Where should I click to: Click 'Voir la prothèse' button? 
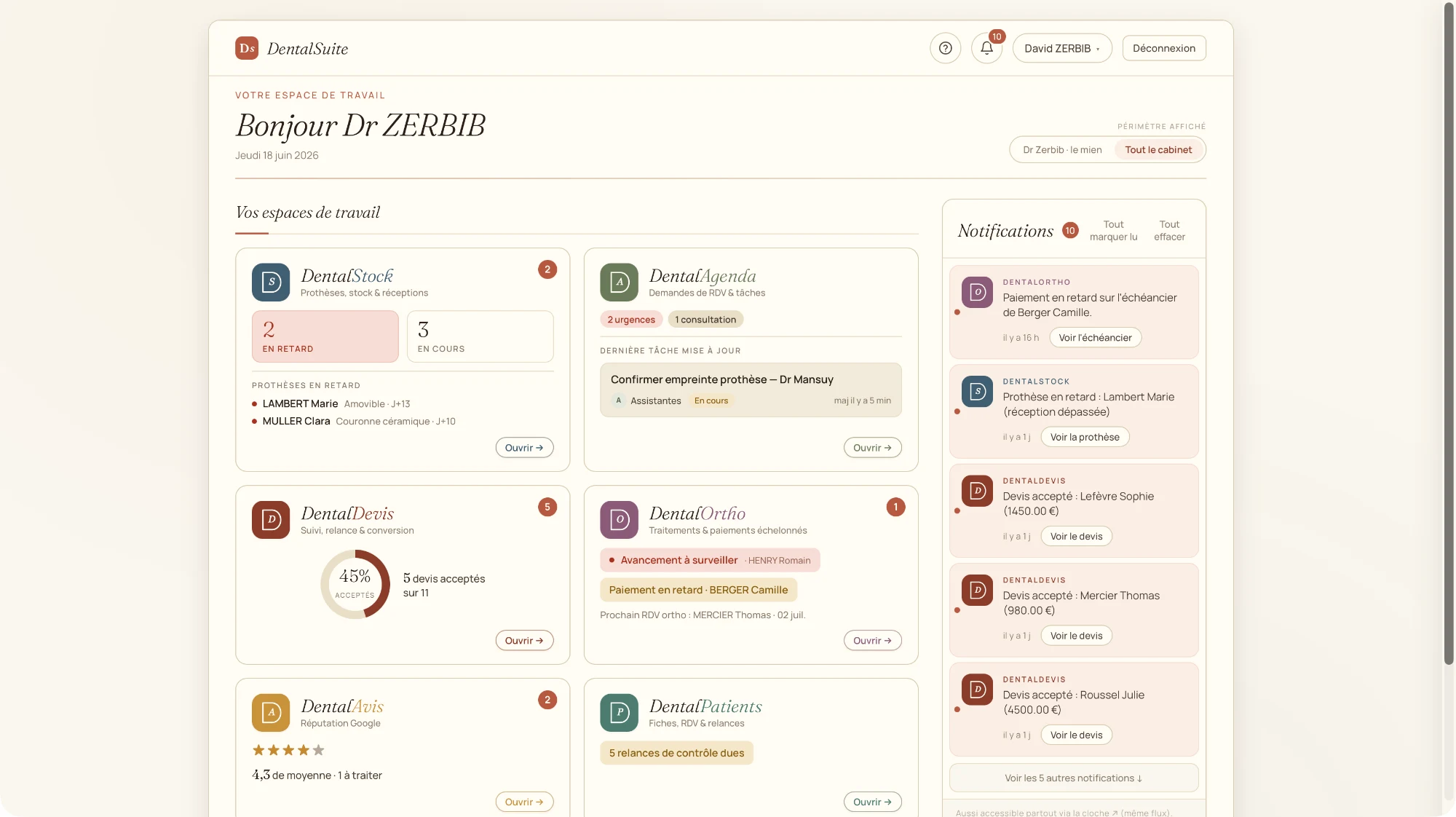pos(1085,437)
